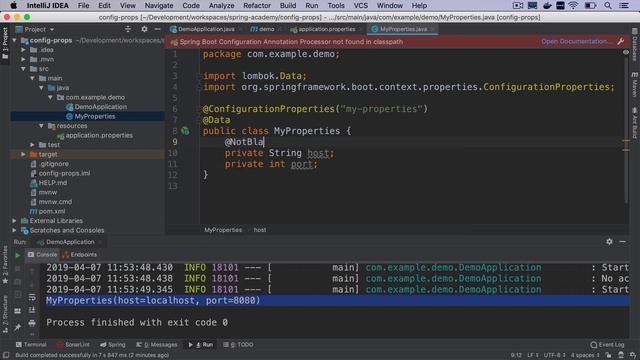Click the print icon in the run console
640x360 pixels.
tap(32, 323)
